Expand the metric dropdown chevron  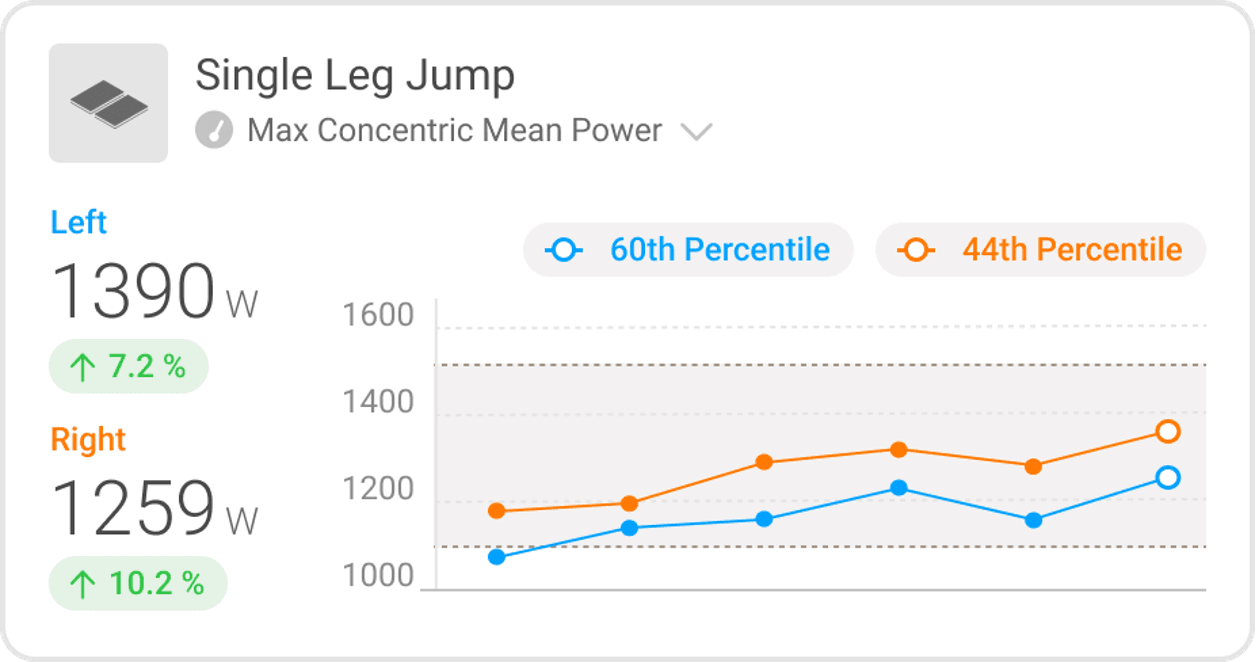click(696, 132)
